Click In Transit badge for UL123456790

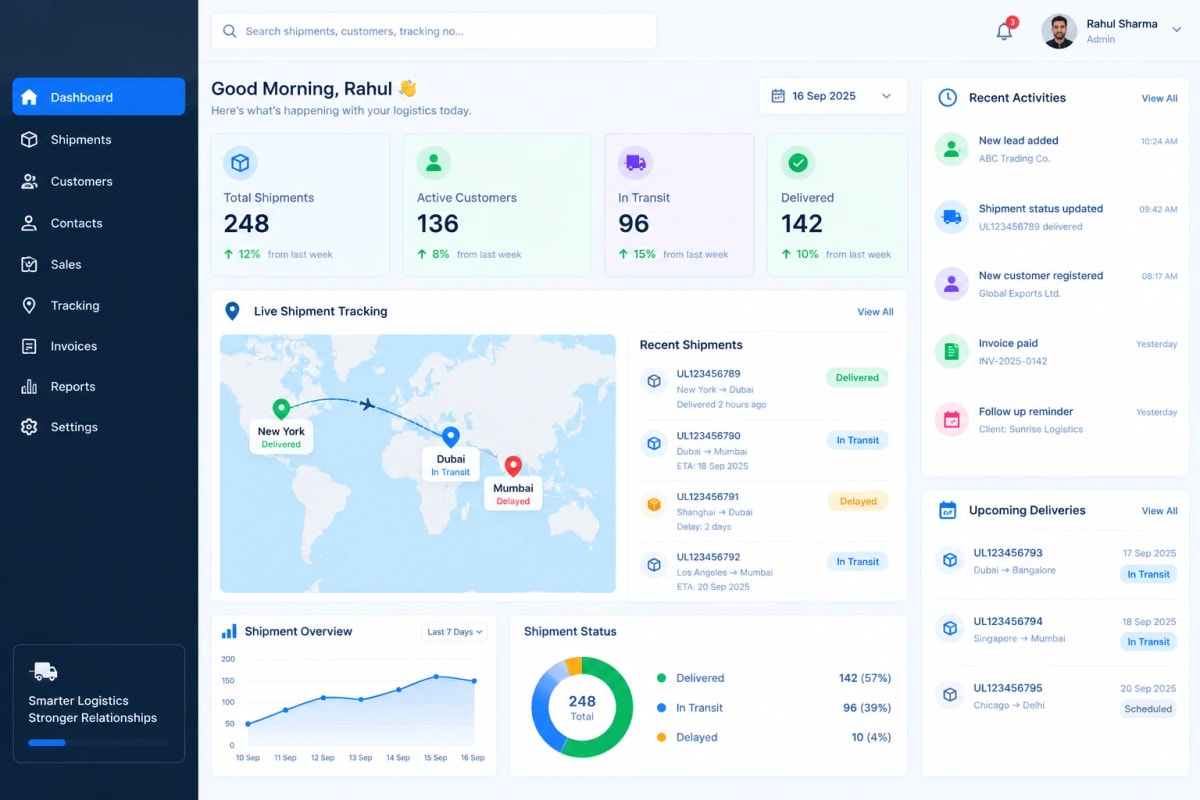(857, 440)
